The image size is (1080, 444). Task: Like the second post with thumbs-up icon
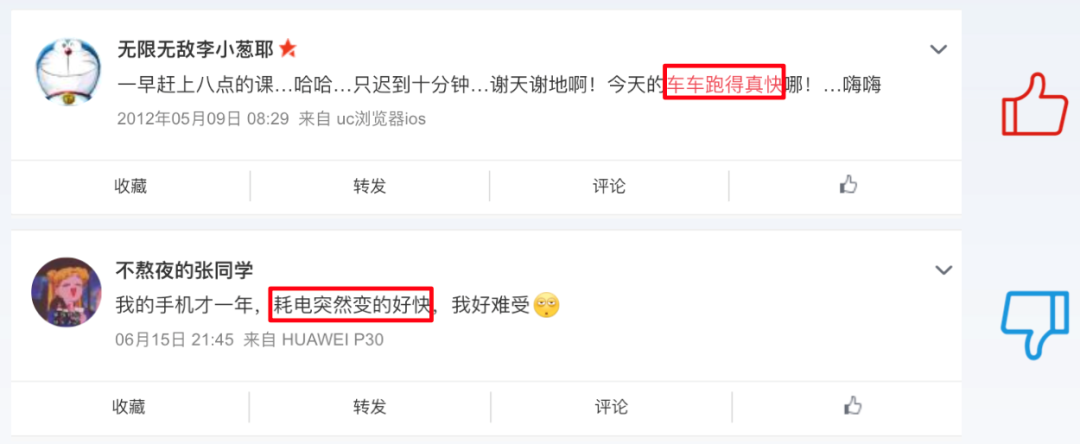[x=853, y=405]
